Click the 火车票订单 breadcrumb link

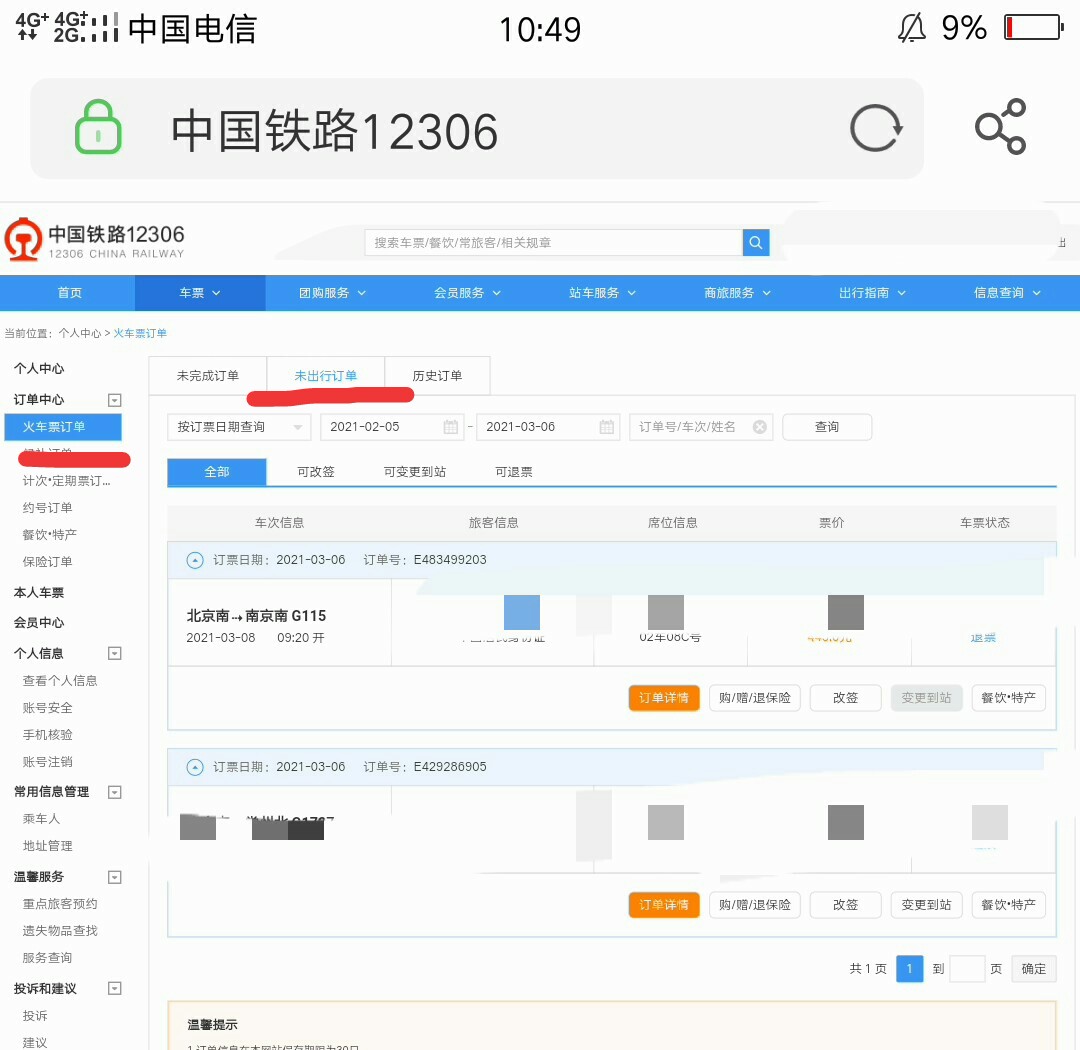pos(140,333)
